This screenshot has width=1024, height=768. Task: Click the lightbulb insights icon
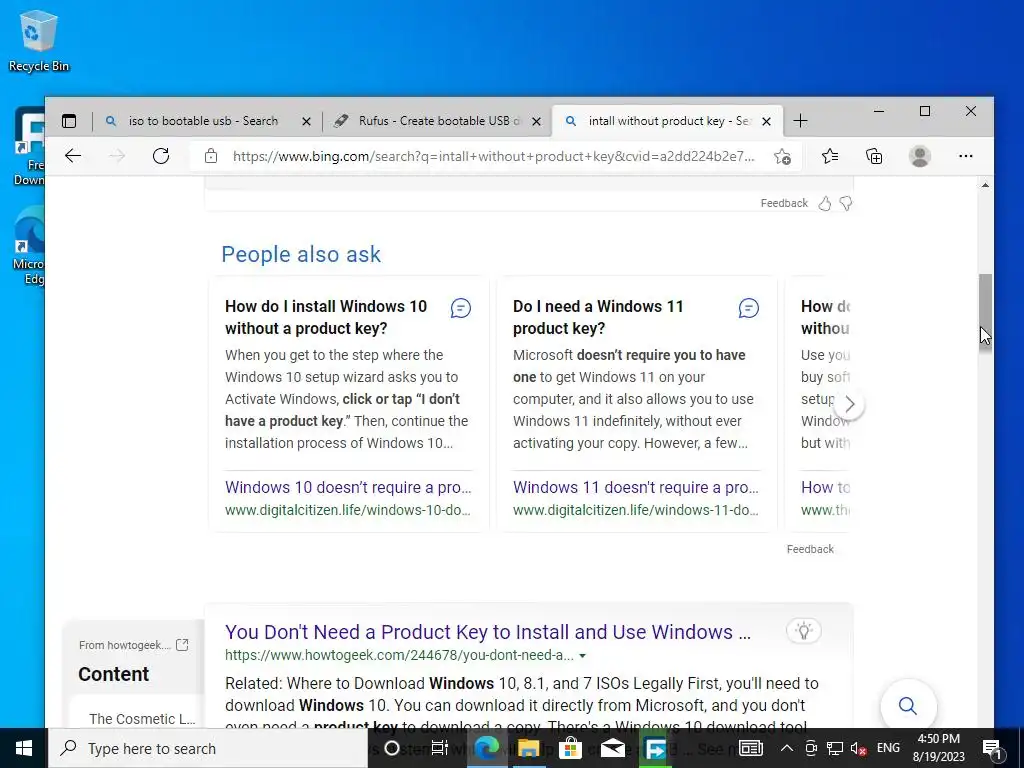[804, 631]
